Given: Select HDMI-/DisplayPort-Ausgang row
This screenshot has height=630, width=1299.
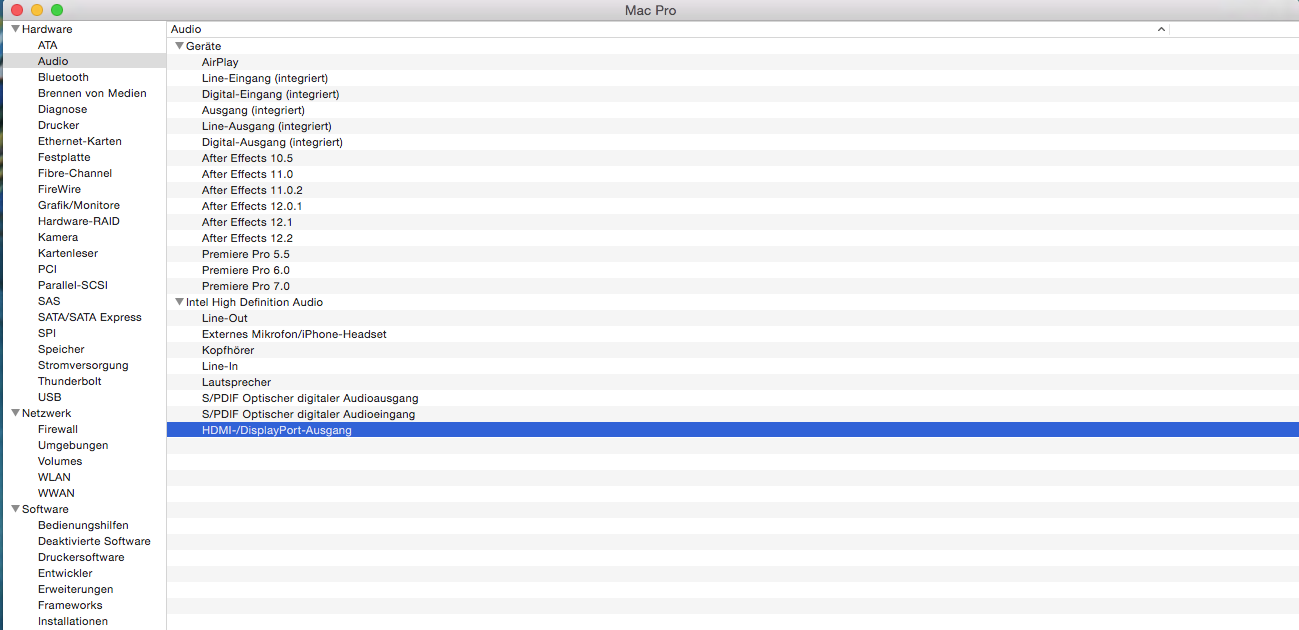Looking at the screenshot, I should pyautogui.click(x=732, y=430).
